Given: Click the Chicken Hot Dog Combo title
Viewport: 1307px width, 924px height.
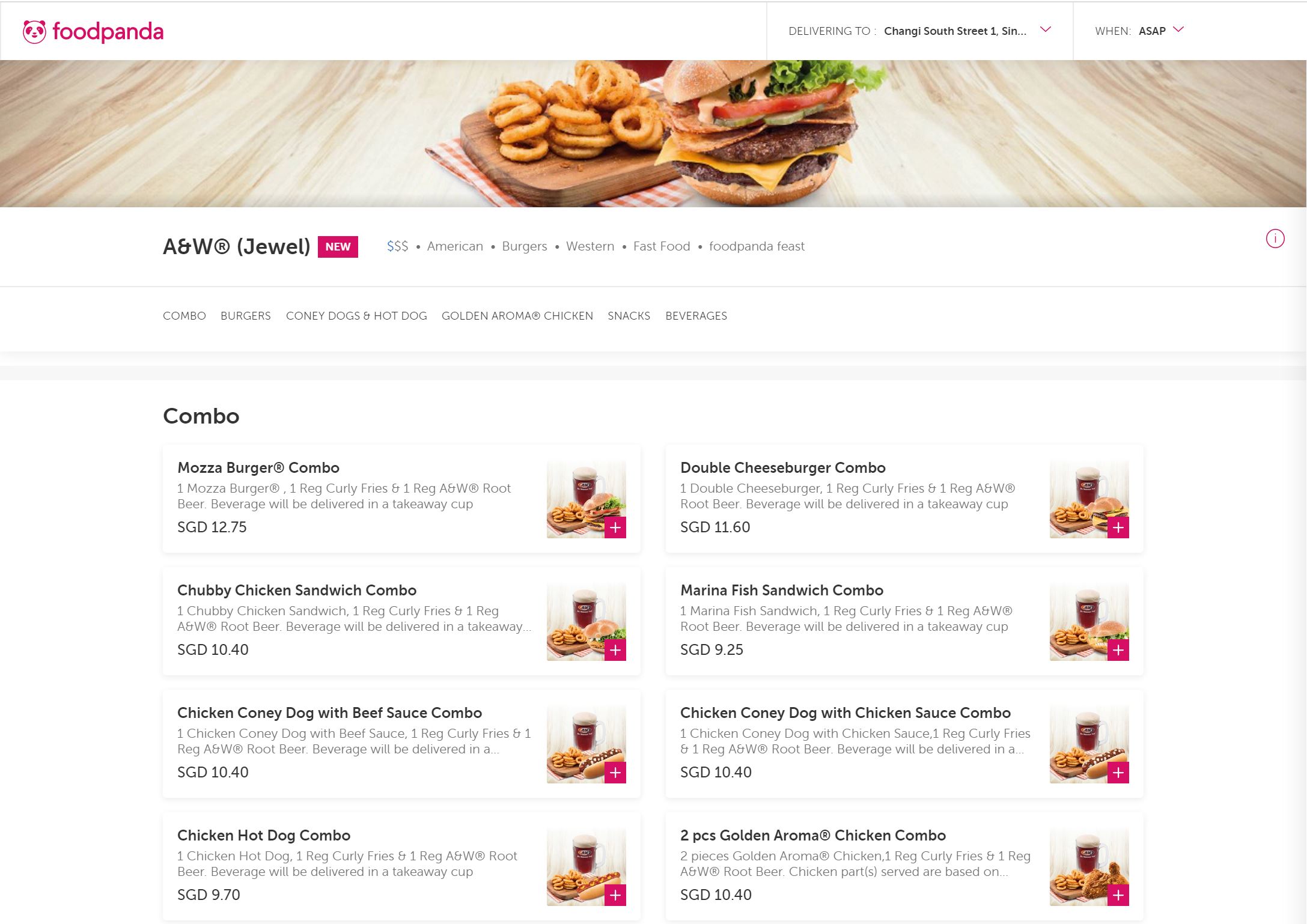Looking at the screenshot, I should coord(264,836).
